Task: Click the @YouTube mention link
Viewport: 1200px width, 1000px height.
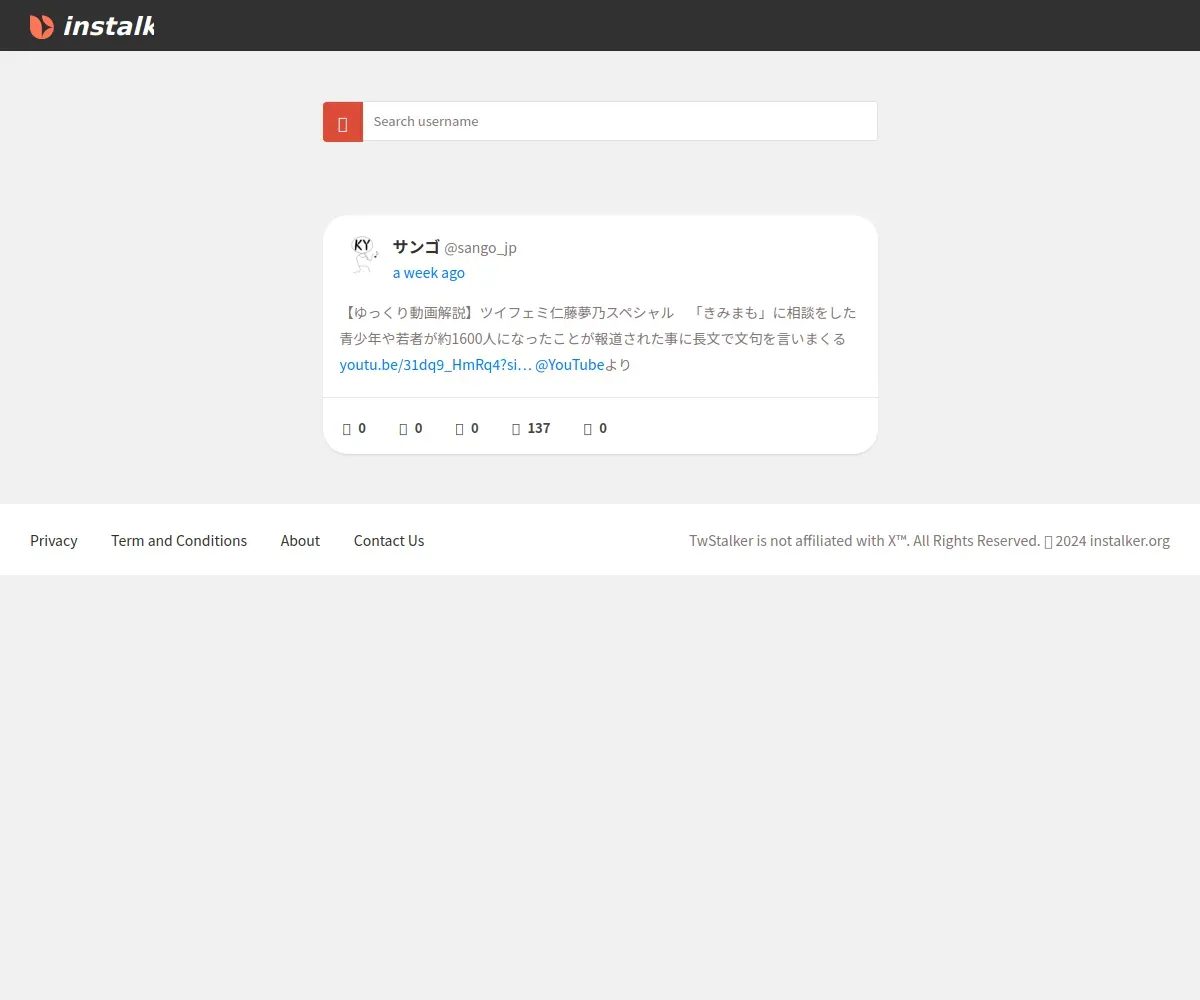Action: pos(570,365)
